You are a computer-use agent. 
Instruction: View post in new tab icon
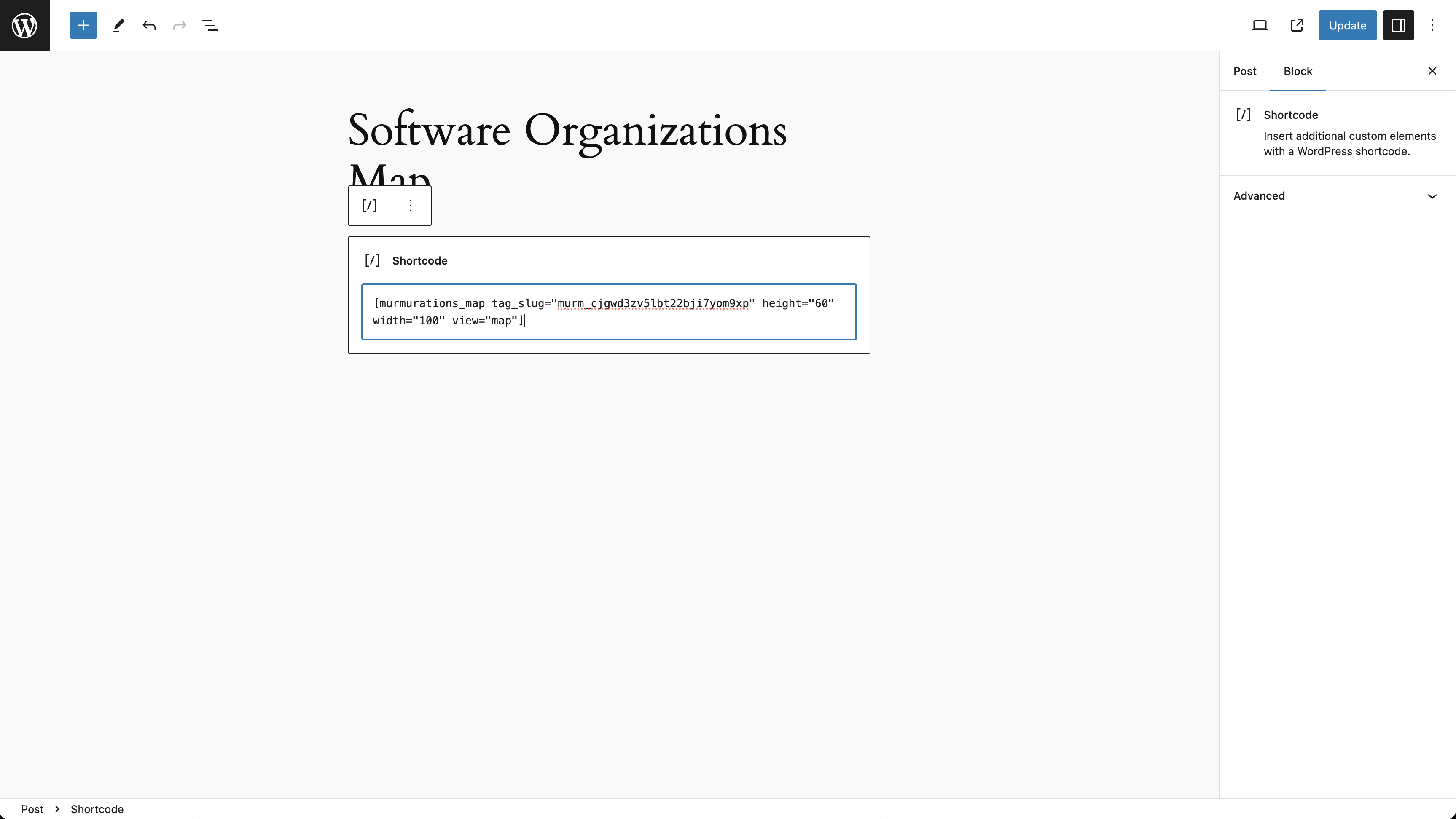tap(1297, 25)
